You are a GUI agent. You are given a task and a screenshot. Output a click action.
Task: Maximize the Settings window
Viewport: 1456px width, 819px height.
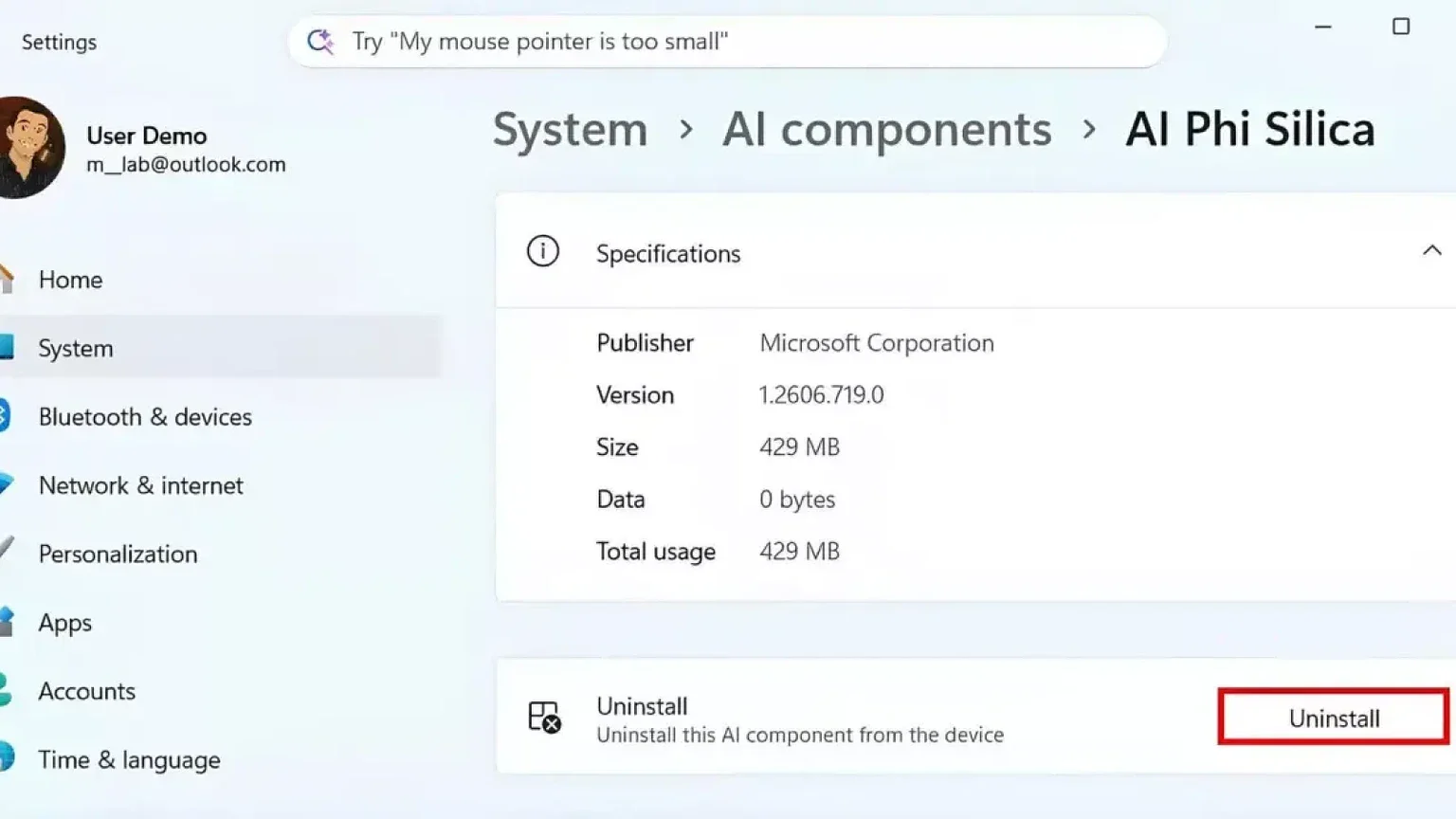click(x=1401, y=27)
